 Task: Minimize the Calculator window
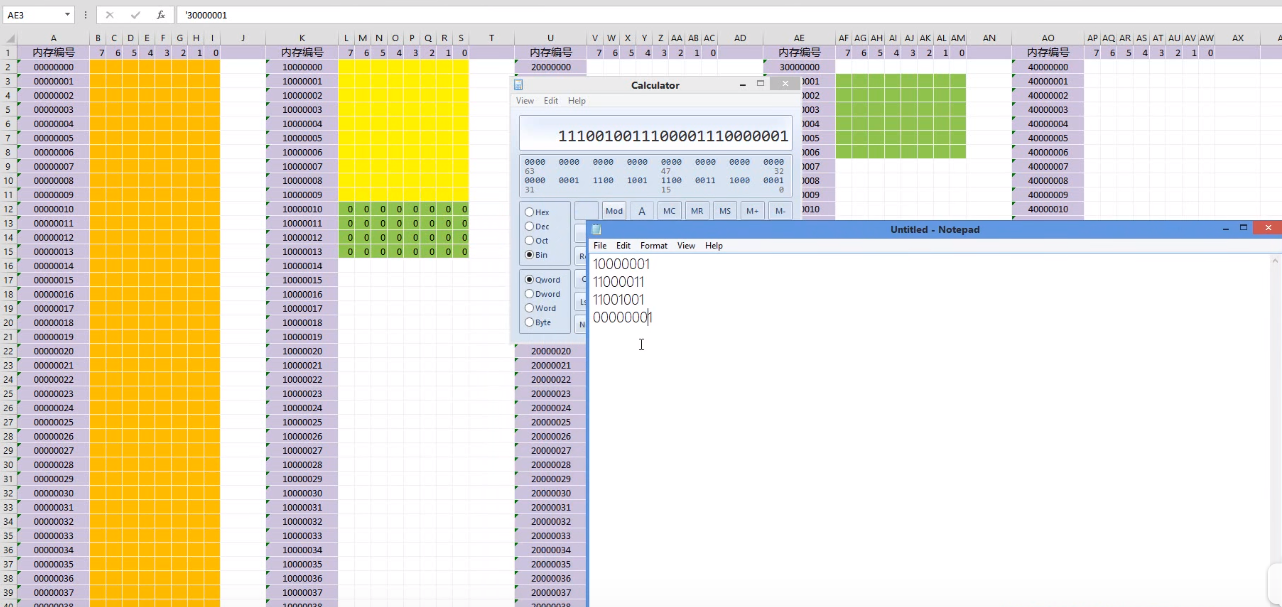743,85
